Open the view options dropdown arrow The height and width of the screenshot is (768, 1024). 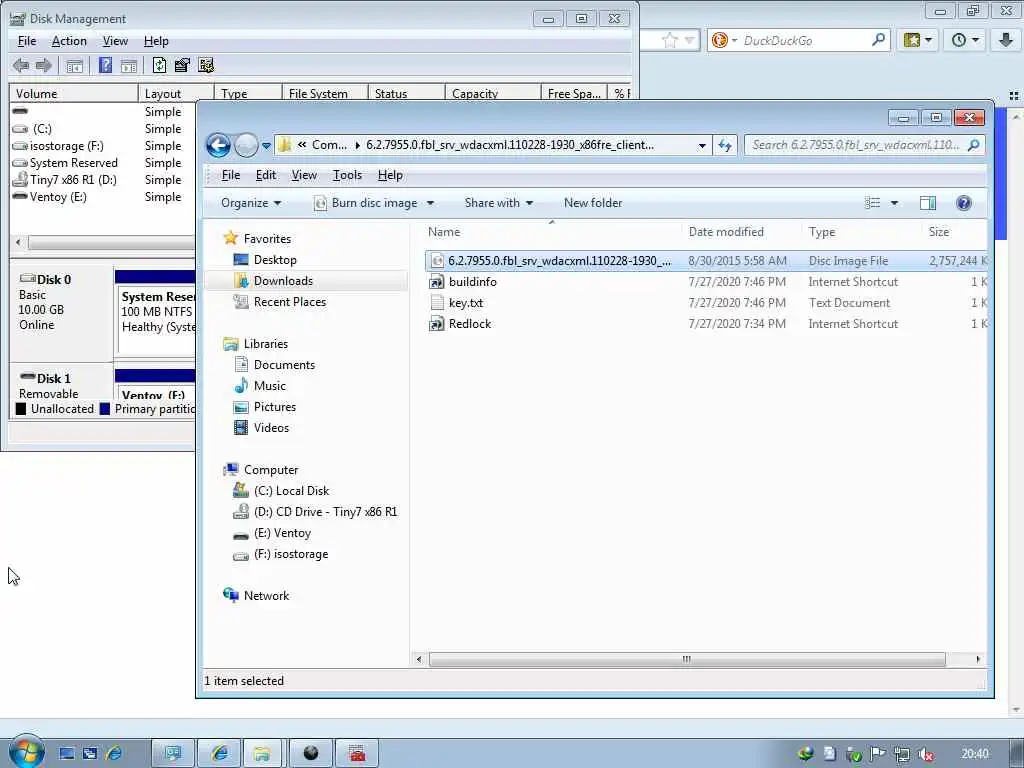coord(894,203)
